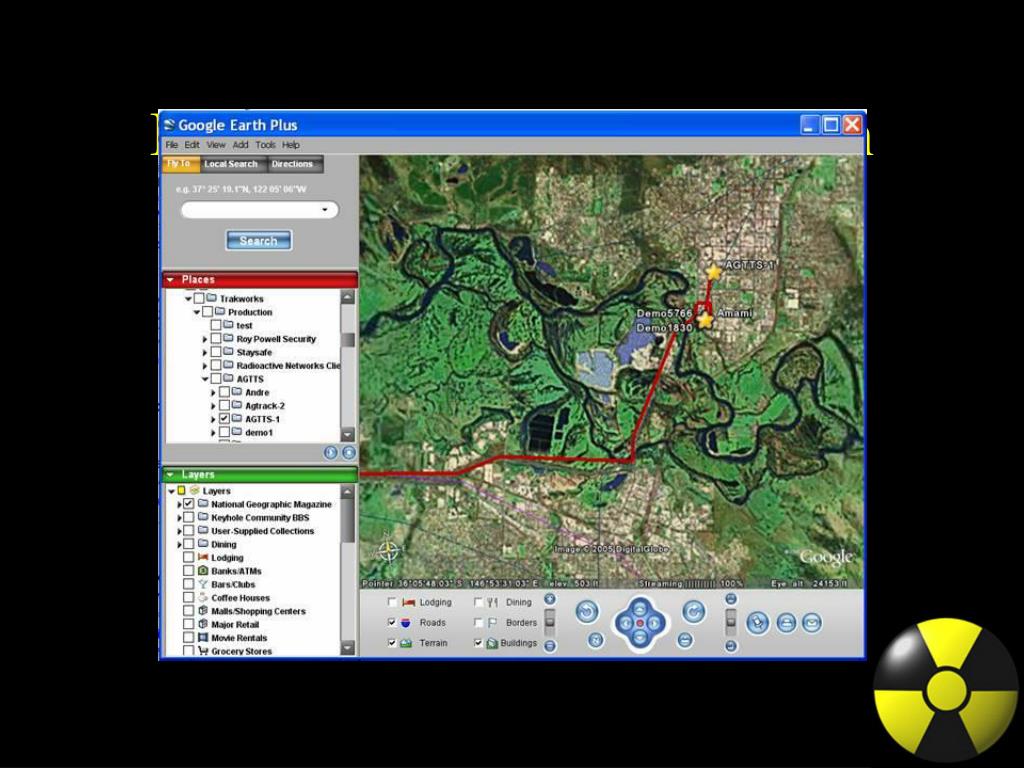This screenshot has width=1024, height=768.
Task: Pan the map down with the bottom arrow
Action: tap(640, 639)
